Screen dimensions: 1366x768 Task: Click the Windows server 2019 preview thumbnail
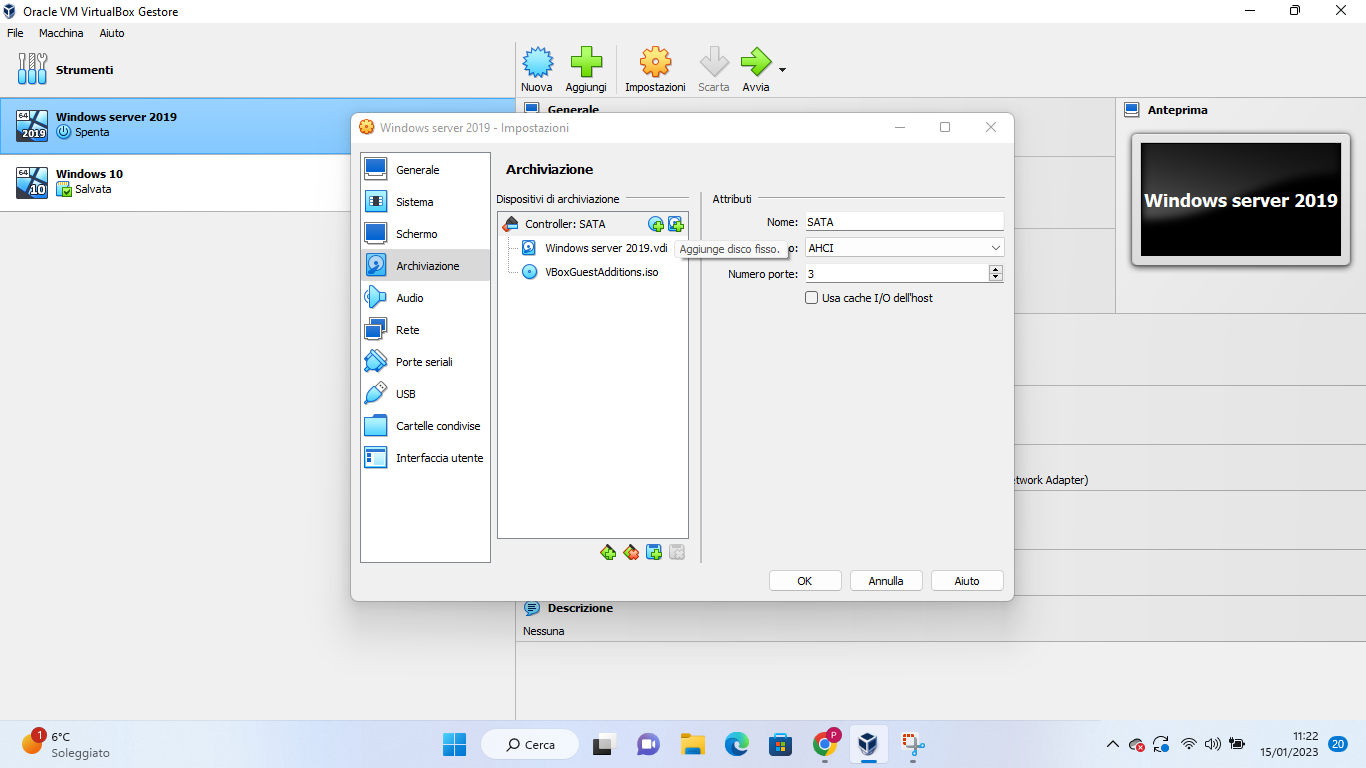point(1240,200)
